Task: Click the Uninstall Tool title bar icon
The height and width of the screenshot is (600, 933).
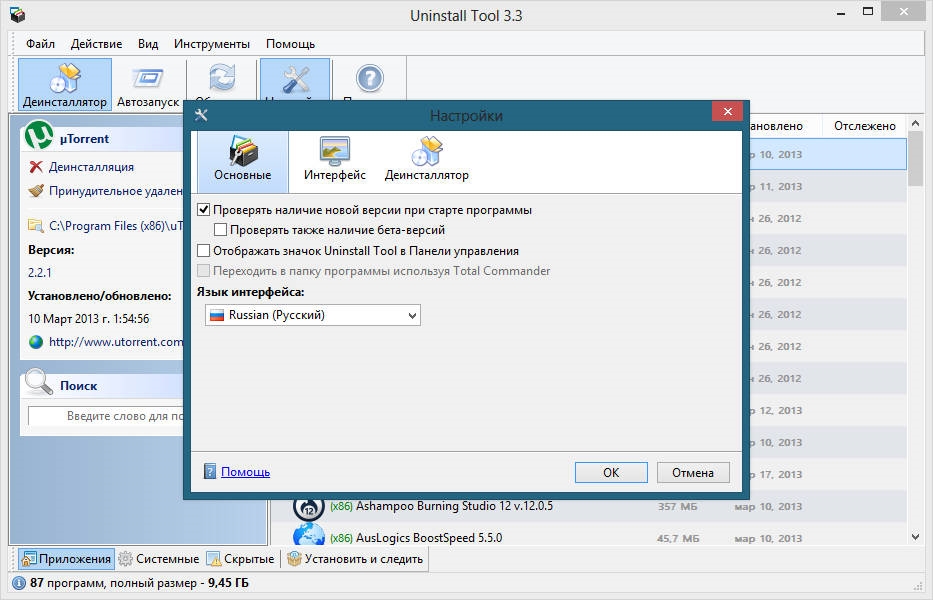Action: pyautogui.click(x=18, y=15)
